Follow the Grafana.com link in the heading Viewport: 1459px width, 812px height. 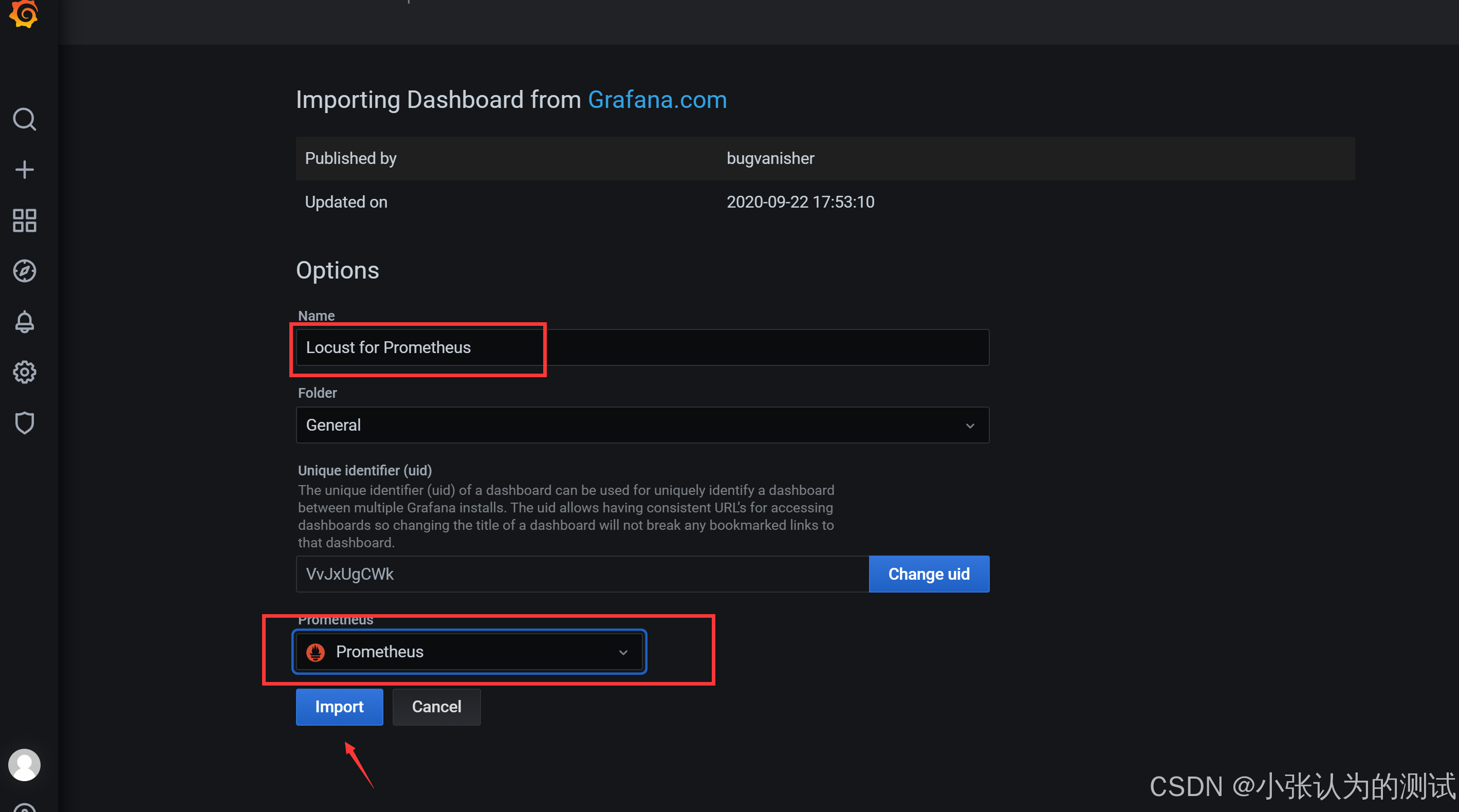click(x=657, y=100)
